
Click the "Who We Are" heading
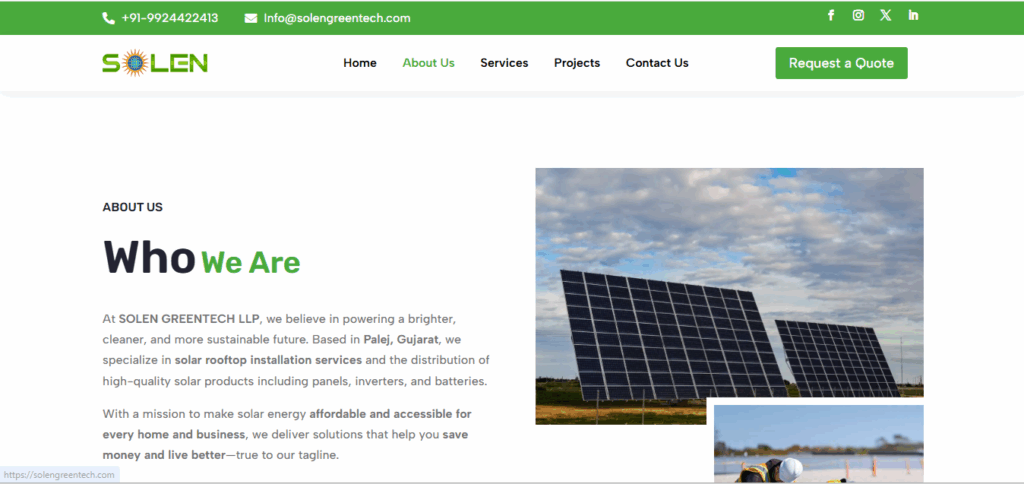point(201,258)
